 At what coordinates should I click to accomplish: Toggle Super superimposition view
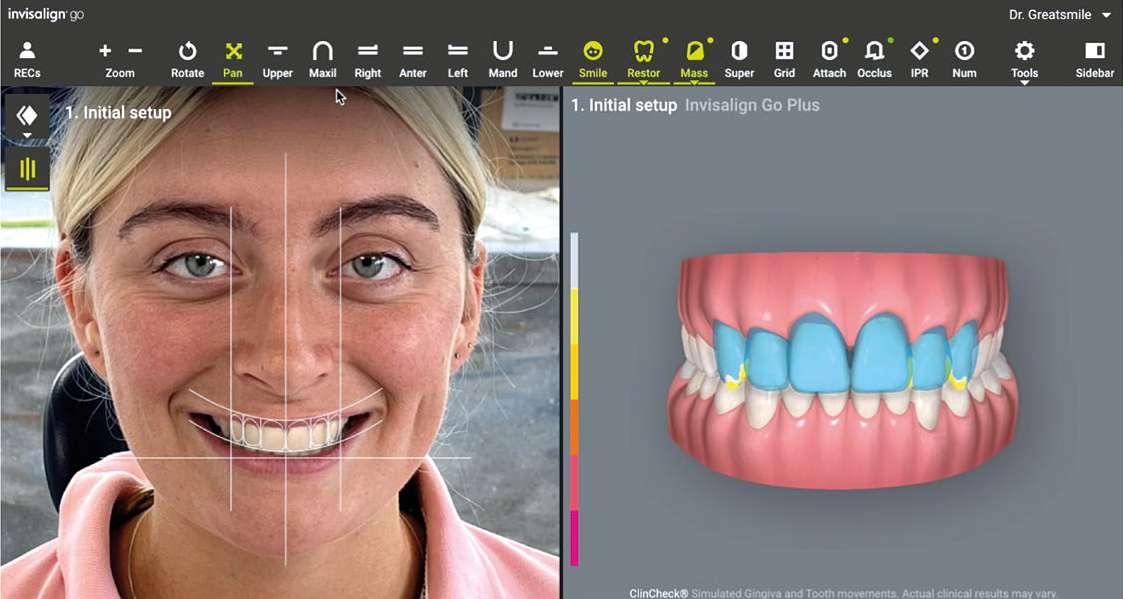pos(739,59)
